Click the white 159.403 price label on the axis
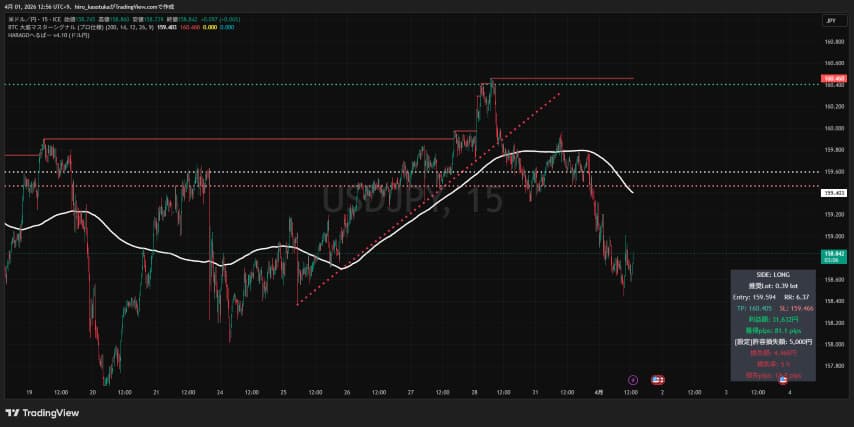This screenshot has width=854, height=427. [832, 192]
